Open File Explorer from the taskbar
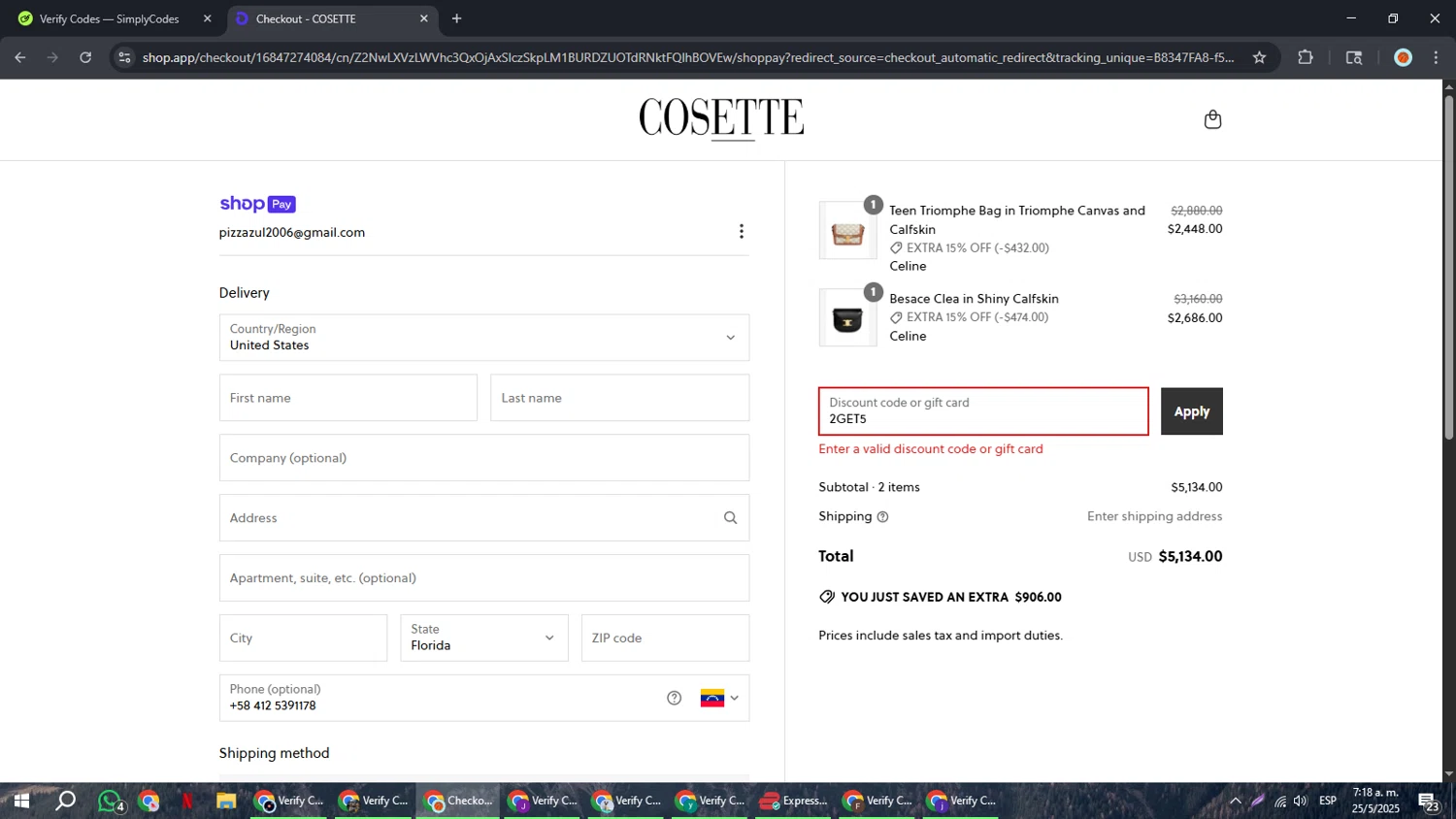This screenshot has width=1456, height=819. (x=226, y=802)
